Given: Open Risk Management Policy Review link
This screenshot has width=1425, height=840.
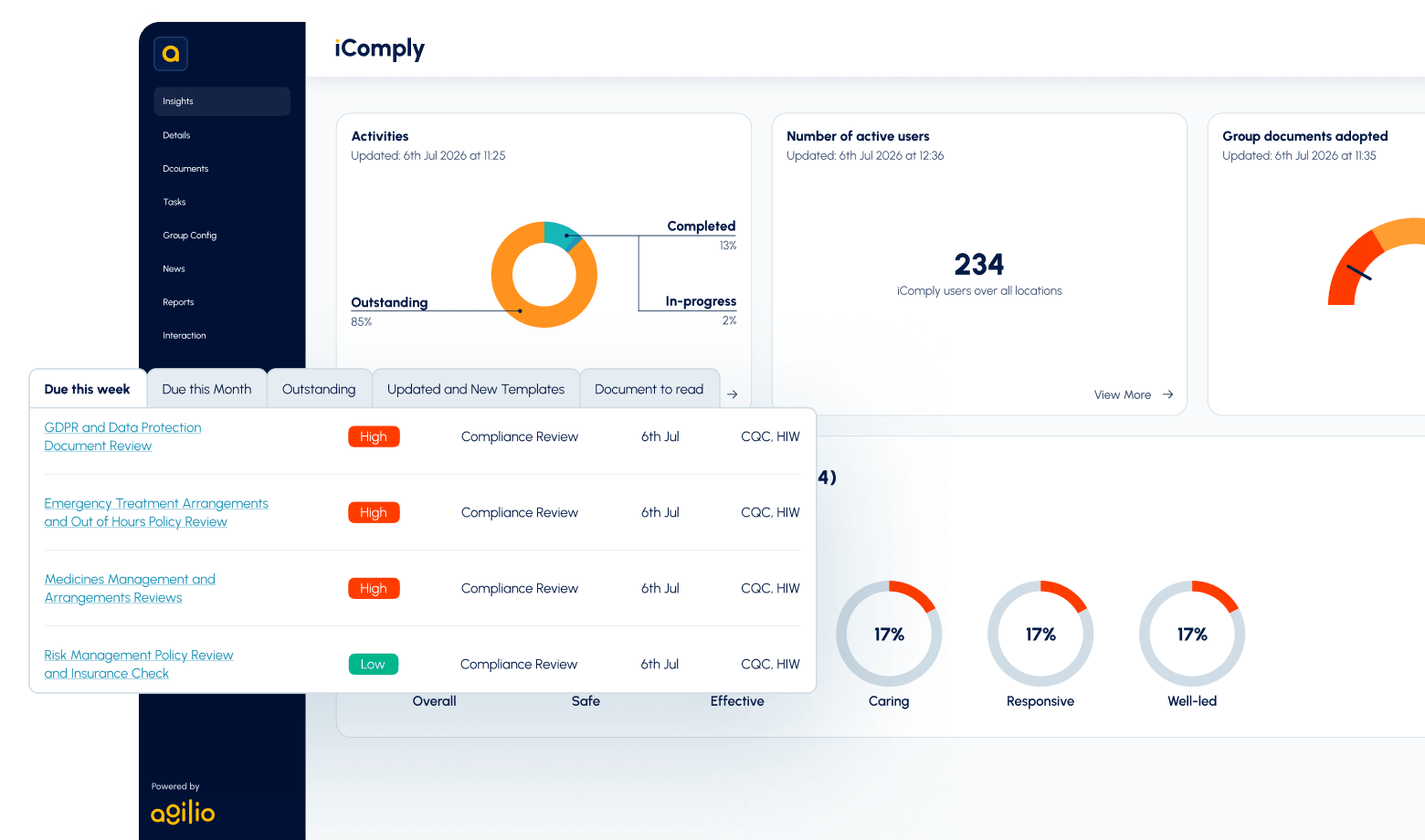Looking at the screenshot, I should pos(139,664).
